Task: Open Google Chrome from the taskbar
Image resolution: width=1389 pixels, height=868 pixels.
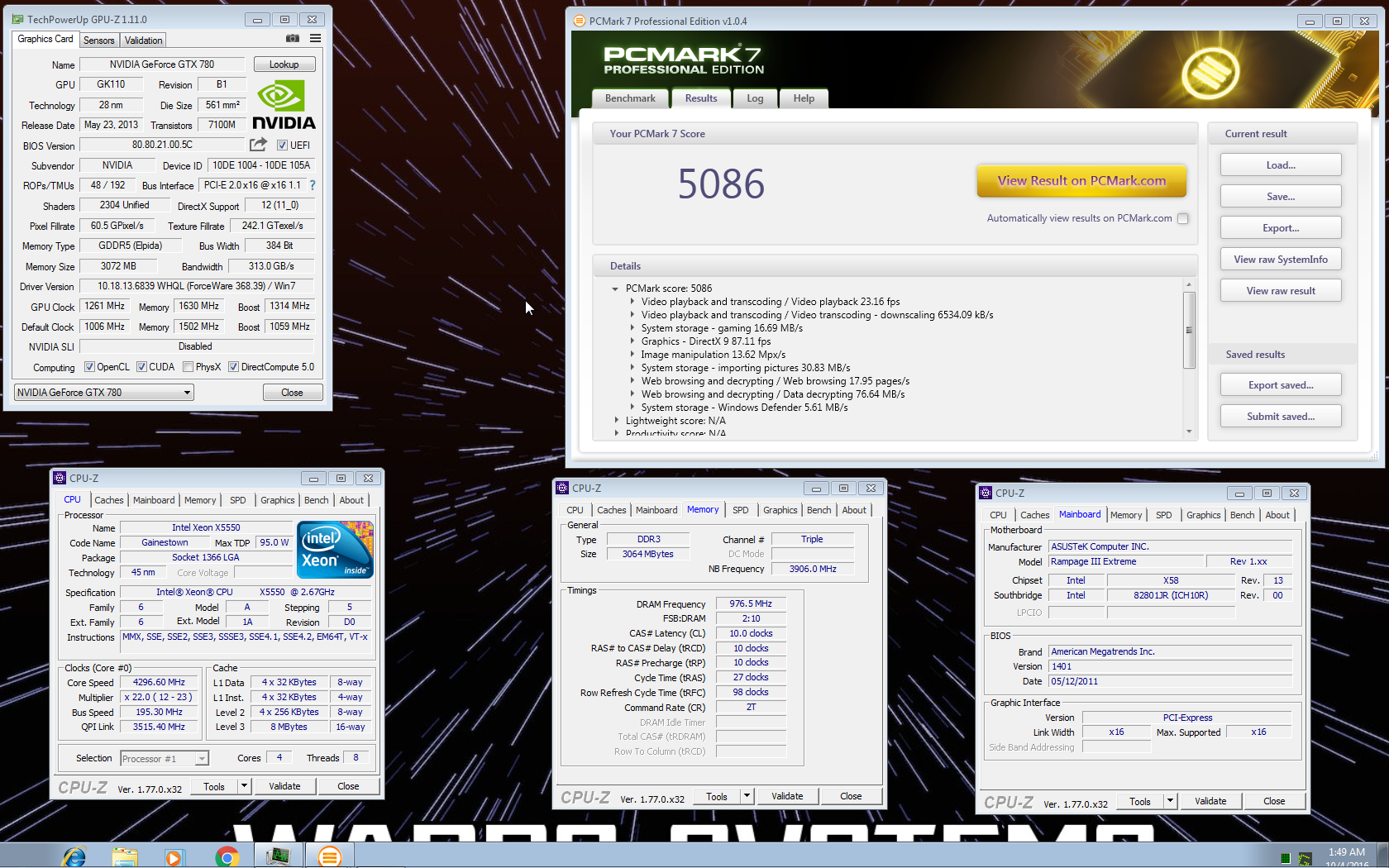Action: pyautogui.click(x=227, y=857)
